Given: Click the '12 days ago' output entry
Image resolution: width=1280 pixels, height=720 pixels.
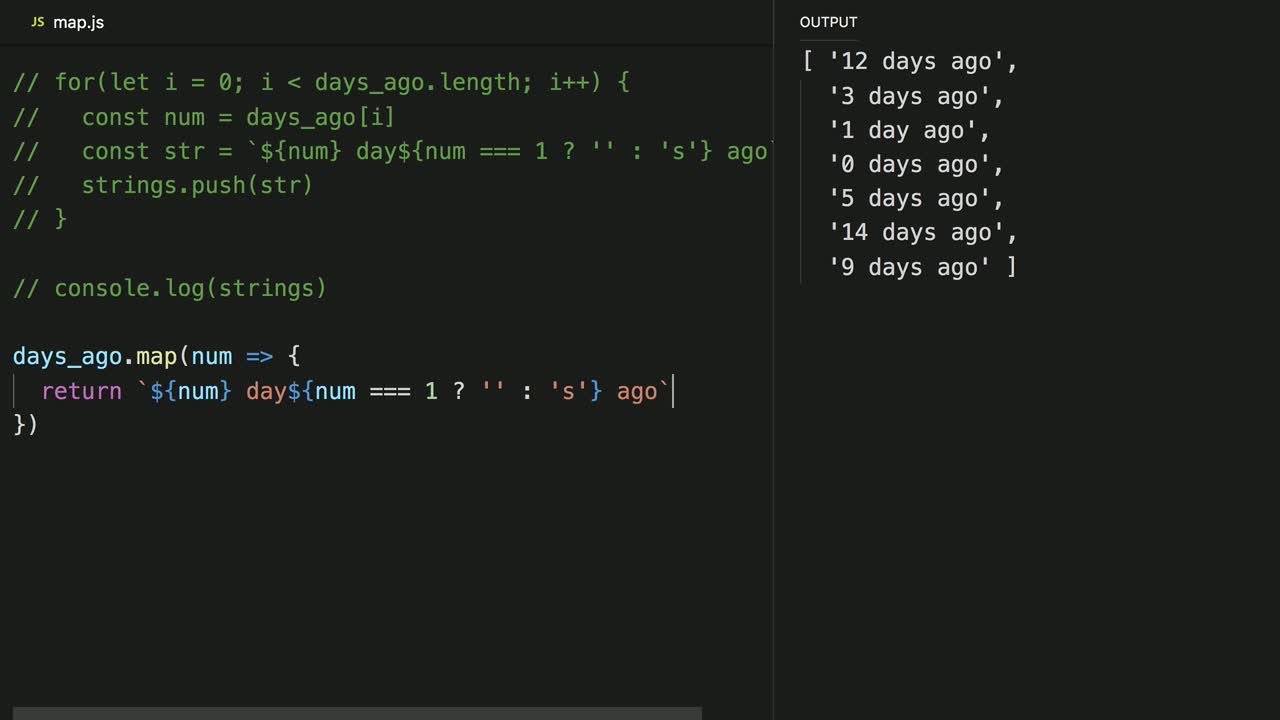Looking at the screenshot, I should coord(922,62).
